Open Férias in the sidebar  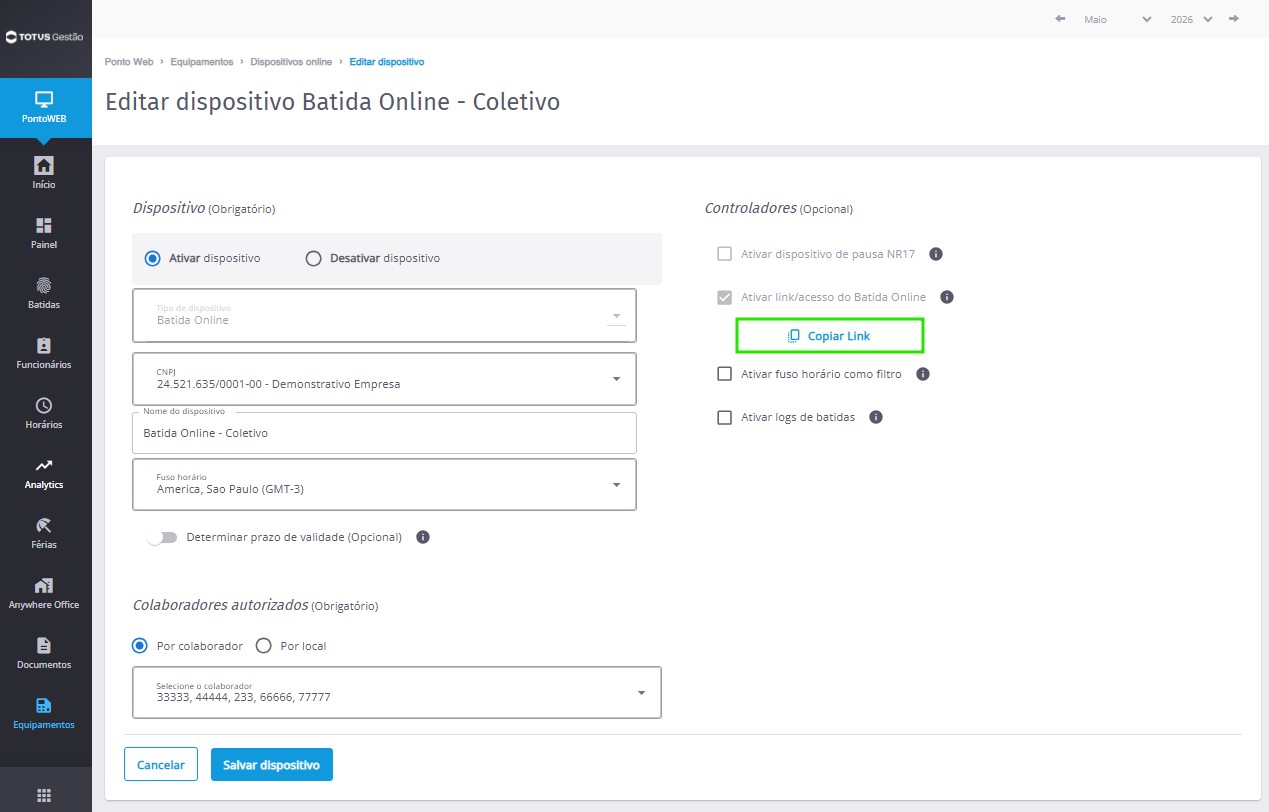coord(45,532)
